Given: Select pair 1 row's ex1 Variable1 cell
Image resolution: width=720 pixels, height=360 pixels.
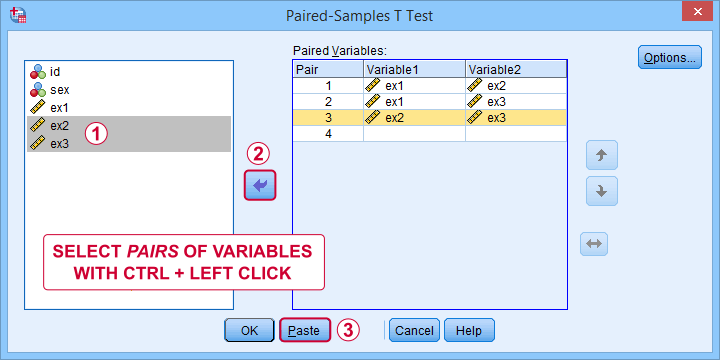Looking at the screenshot, I should coord(414,85).
